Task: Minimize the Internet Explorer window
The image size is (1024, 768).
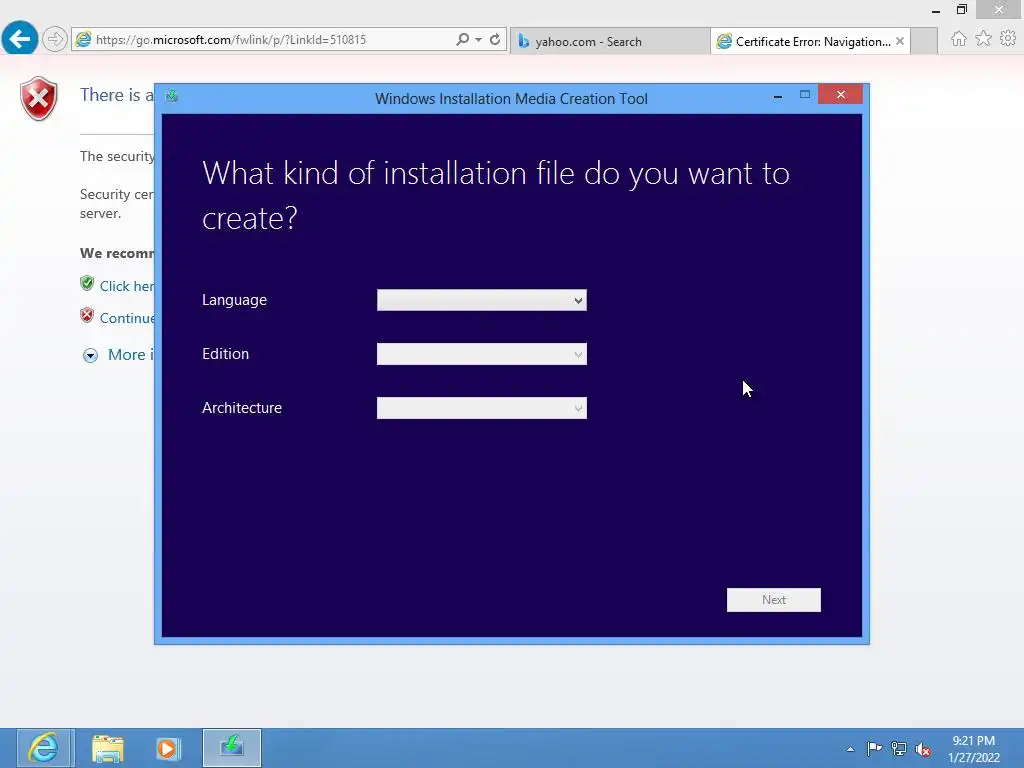Action: pos(936,10)
